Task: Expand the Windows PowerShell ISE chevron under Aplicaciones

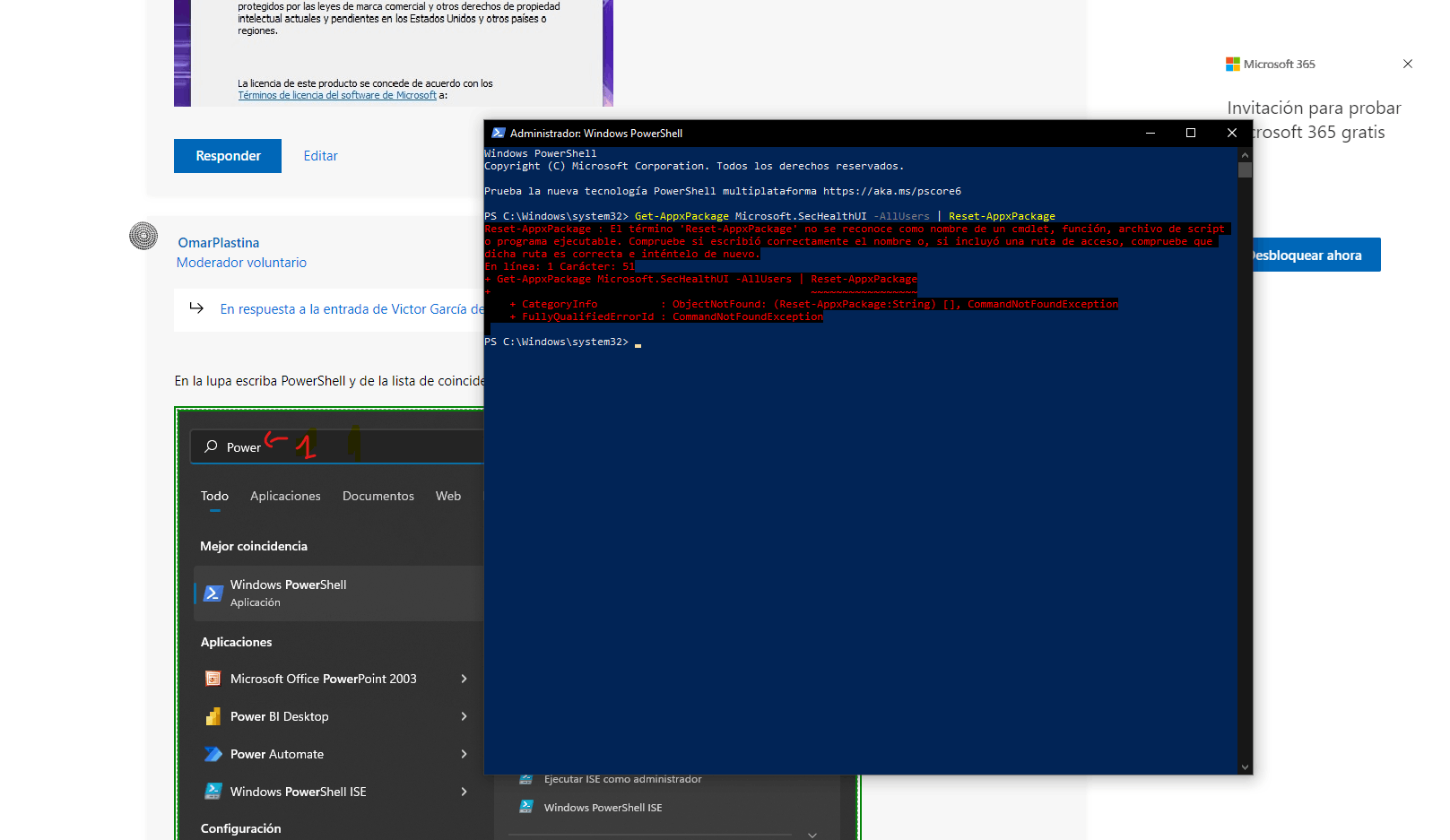Action: coord(464,792)
